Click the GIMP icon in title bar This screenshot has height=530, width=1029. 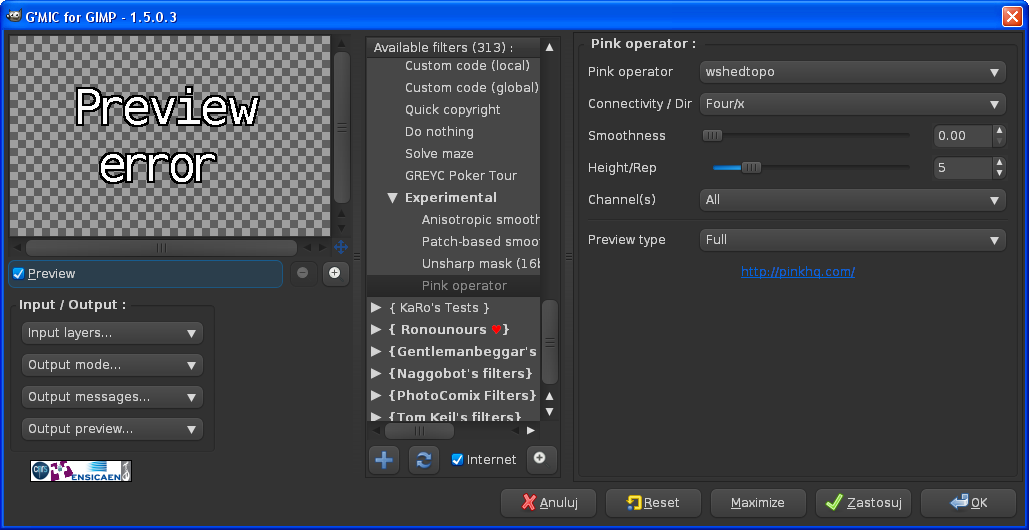point(12,16)
